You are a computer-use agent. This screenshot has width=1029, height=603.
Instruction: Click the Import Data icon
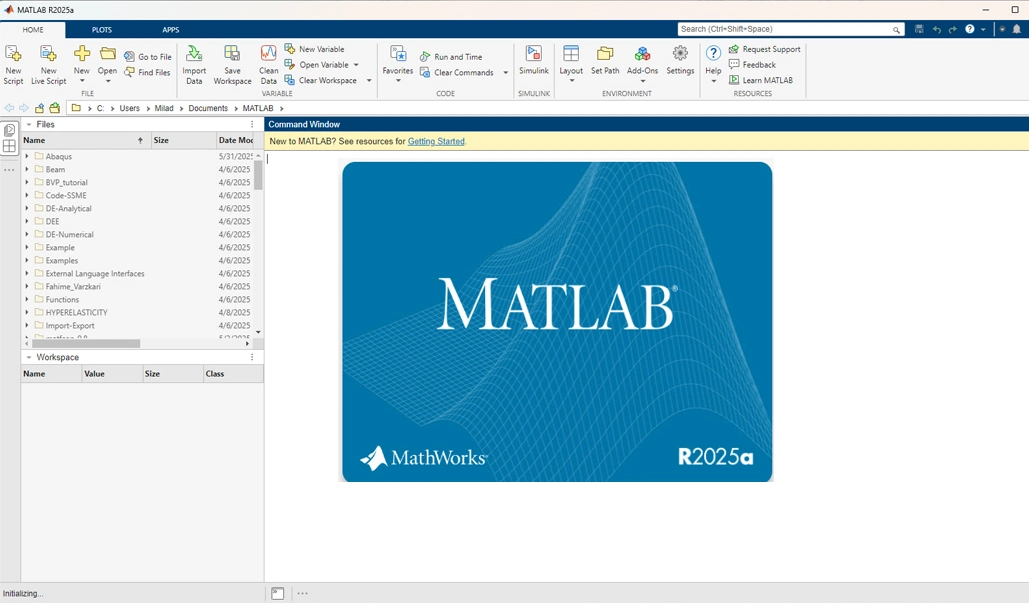(194, 62)
